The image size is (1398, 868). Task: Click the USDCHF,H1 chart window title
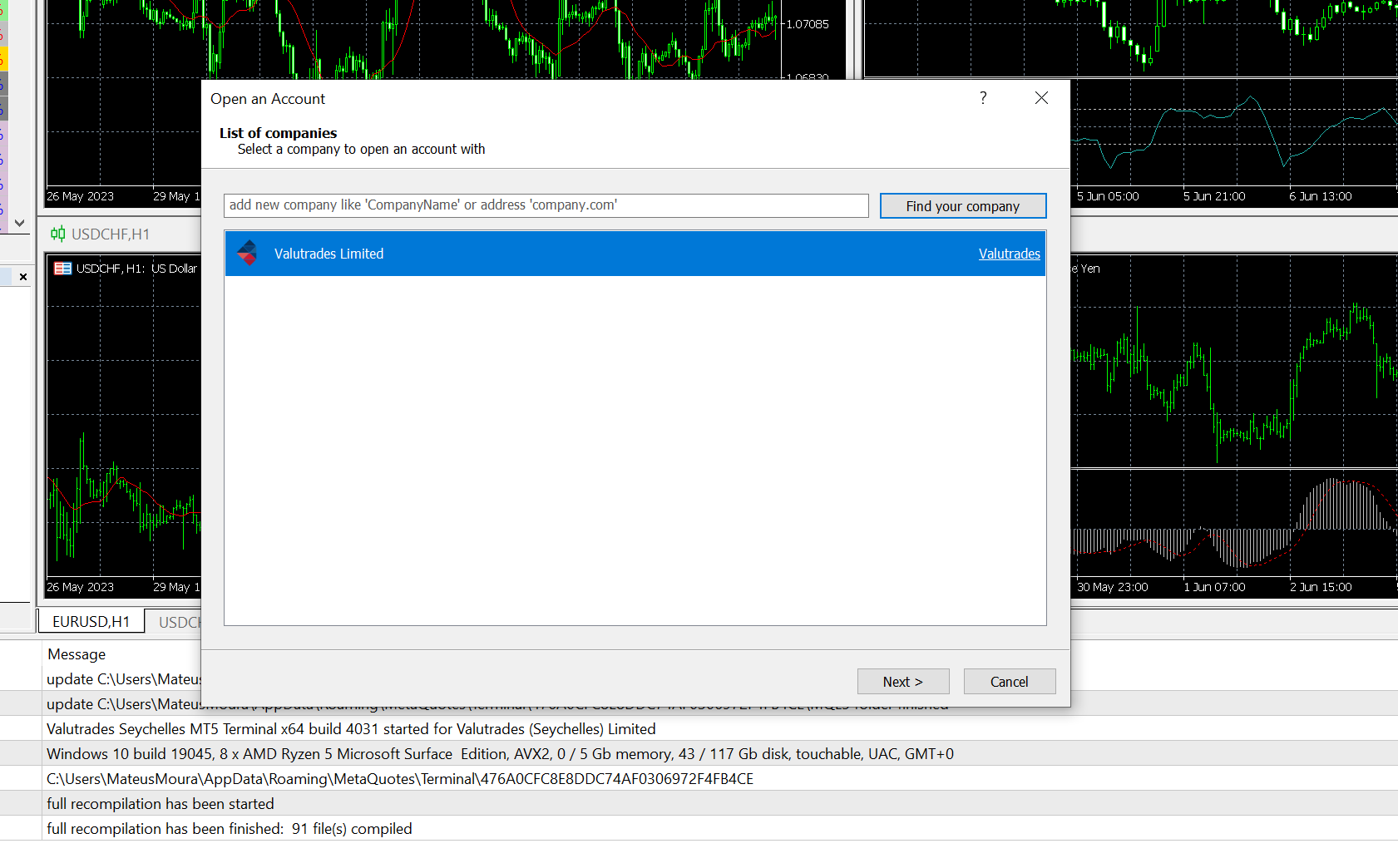pos(111,234)
